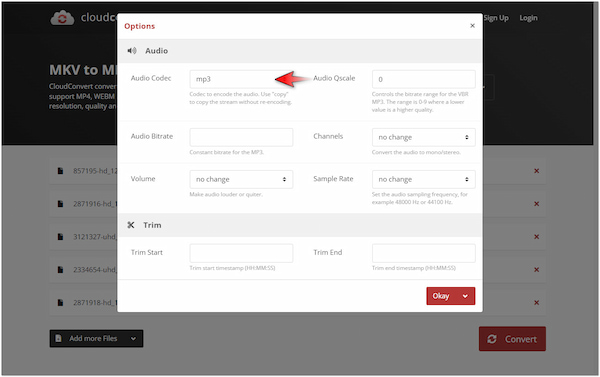Click the speaker icon in Audio header
The height and width of the screenshot is (377, 600).
pyautogui.click(x=132, y=51)
